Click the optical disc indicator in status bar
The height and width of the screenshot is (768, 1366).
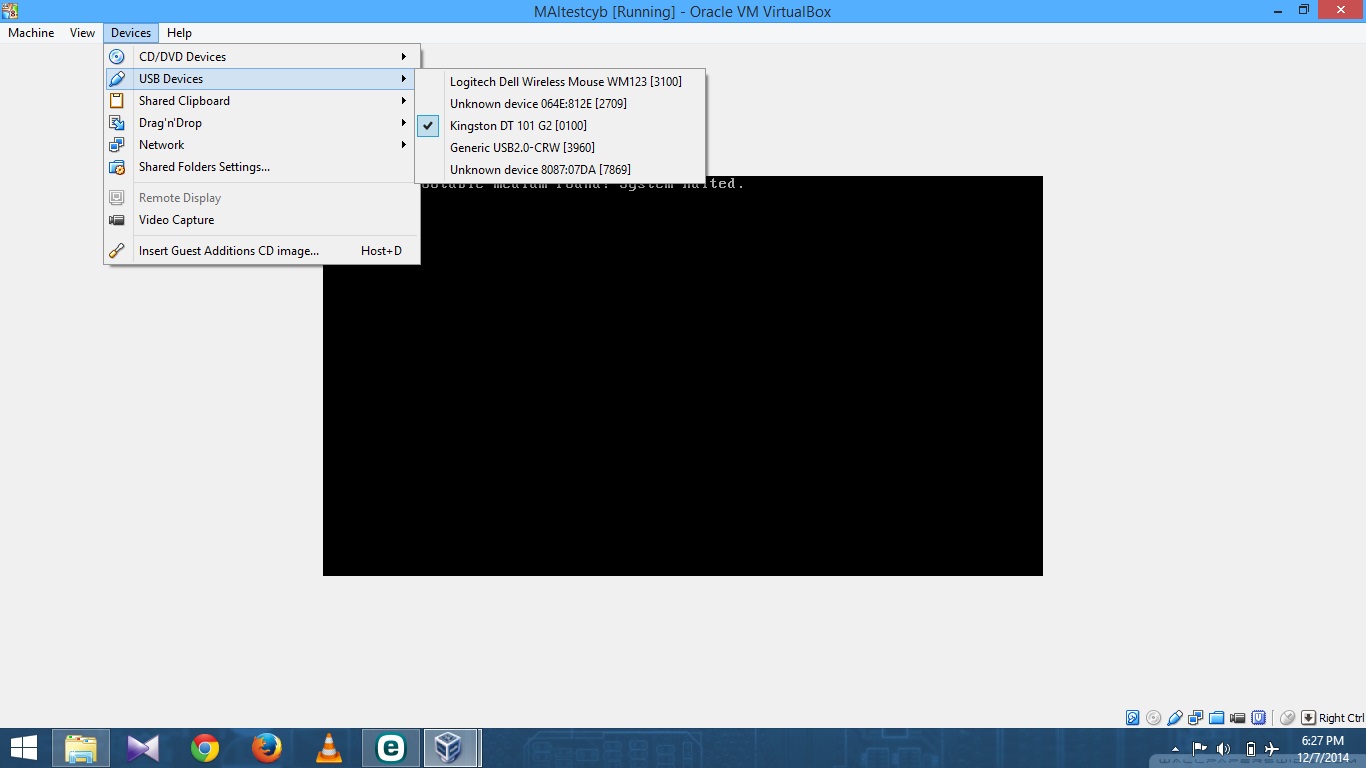click(1154, 718)
